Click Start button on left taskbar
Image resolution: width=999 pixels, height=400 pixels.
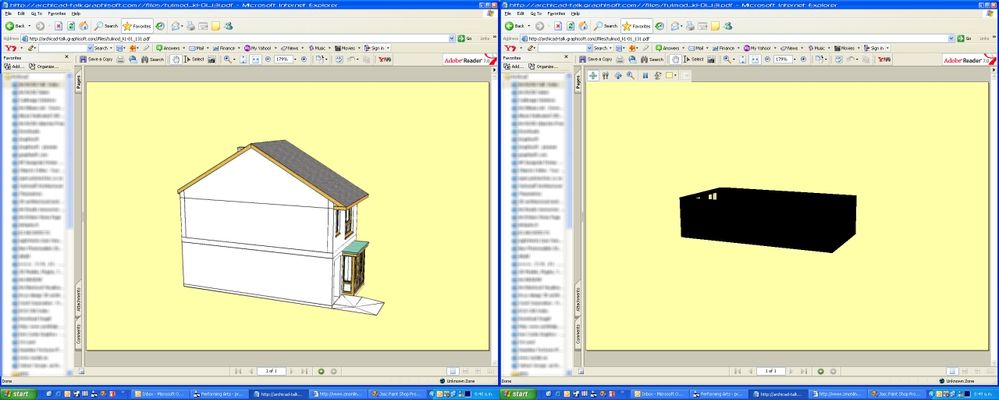(x=18, y=394)
